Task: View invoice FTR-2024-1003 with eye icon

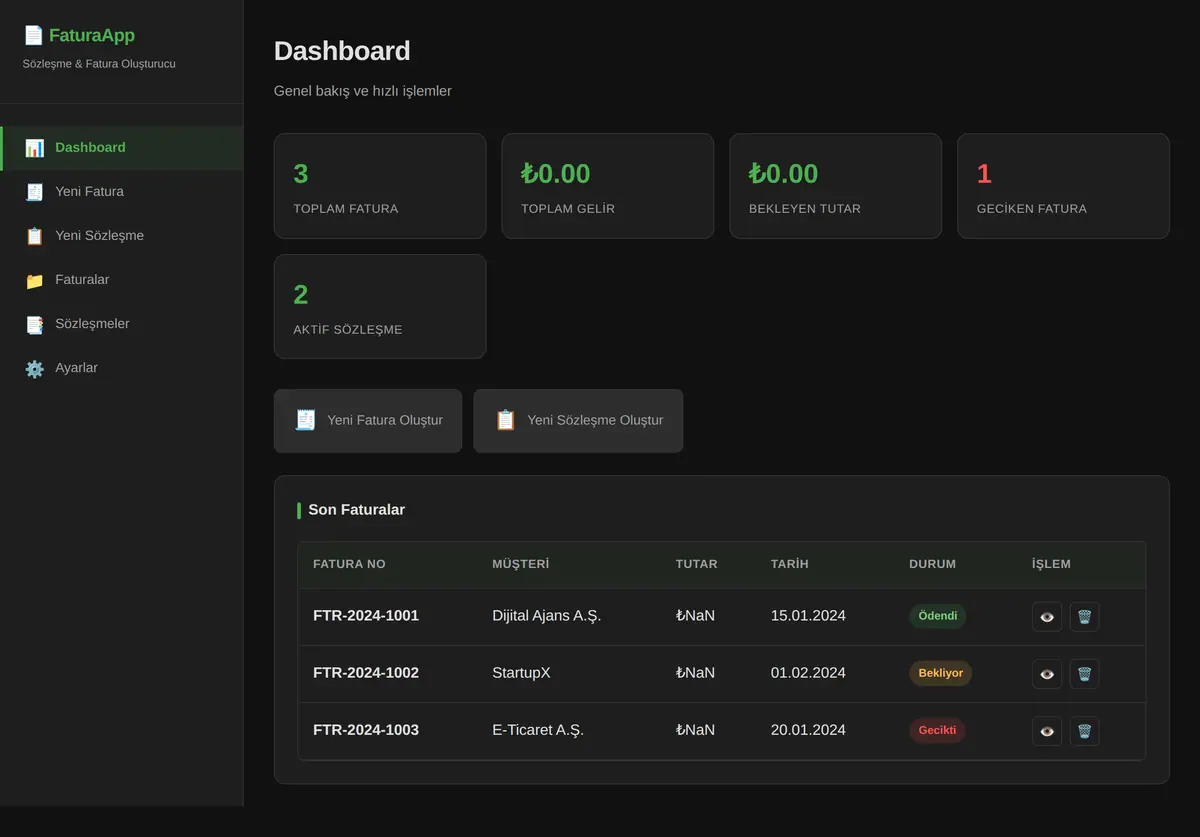Action: (x=1047, y=731)
